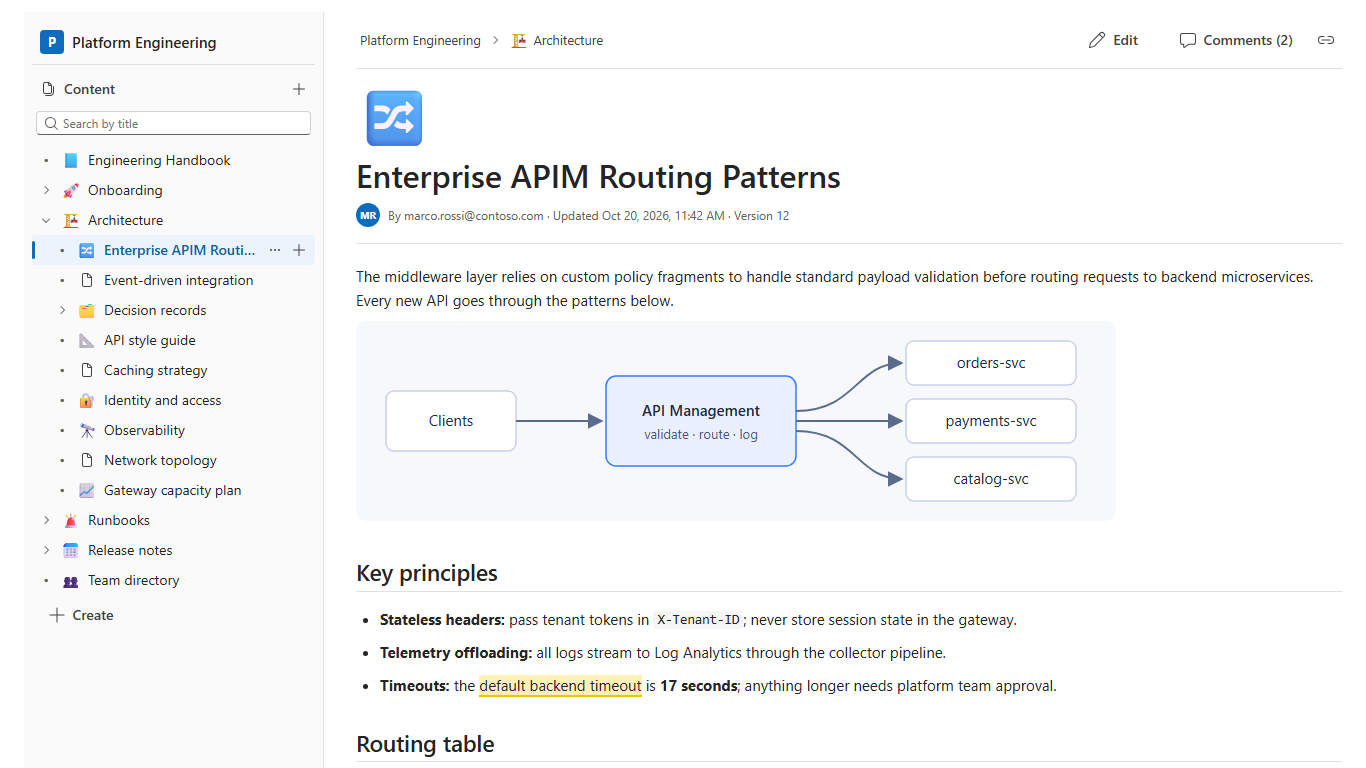The image size is (1366, 768).
Task: Add a subpage with plus beside Enterprise APIM
Action: coord(299,250)
